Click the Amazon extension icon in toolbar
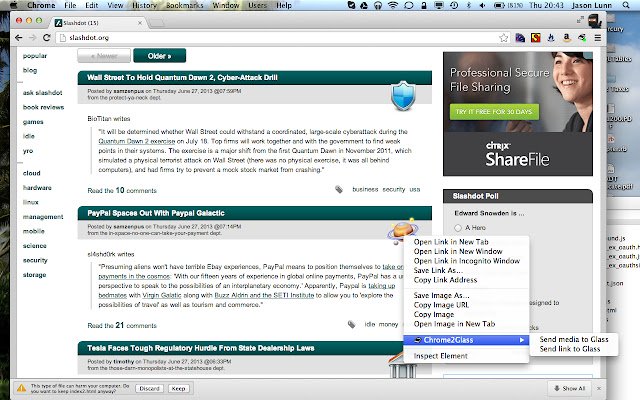 [x=567, y=38]
